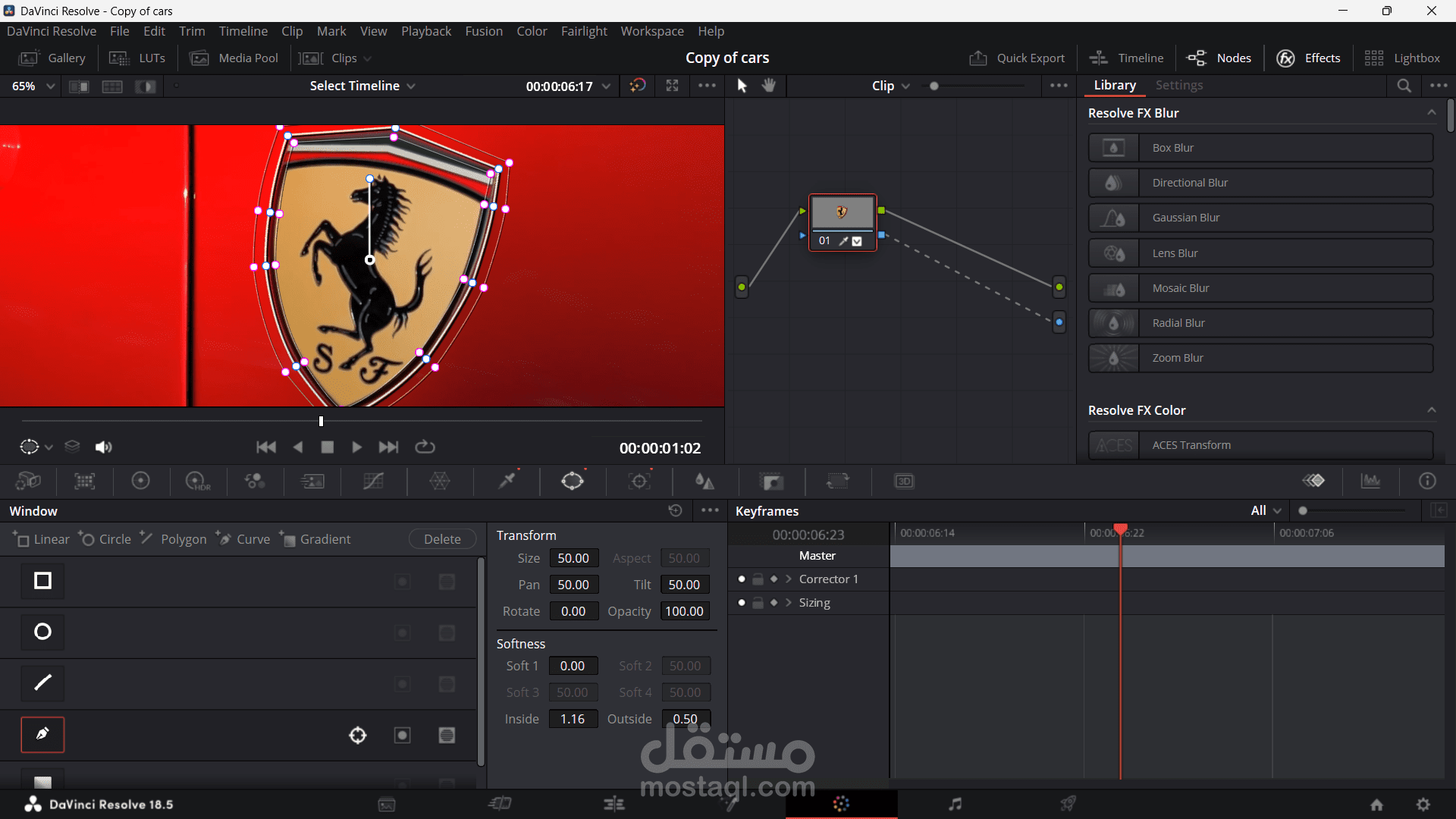The image size is (1456, 819).
Task: Expand the Corrector 1 keyframe track
Action: tap(789, 579)
